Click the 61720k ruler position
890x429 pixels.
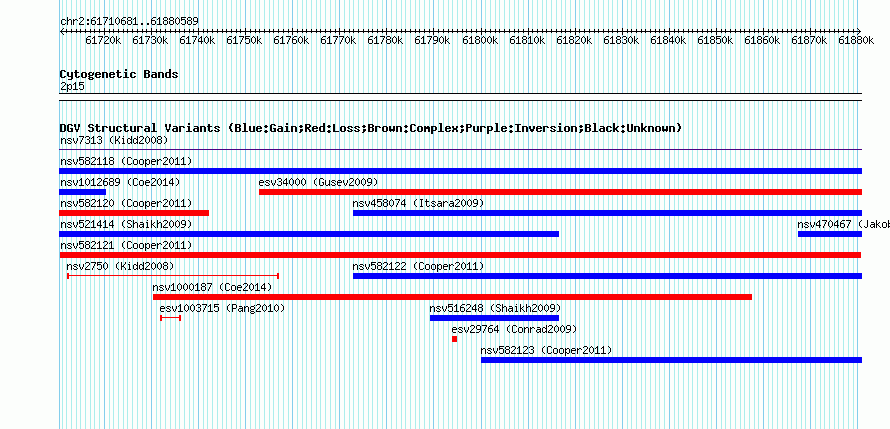[x=103, y=40]
